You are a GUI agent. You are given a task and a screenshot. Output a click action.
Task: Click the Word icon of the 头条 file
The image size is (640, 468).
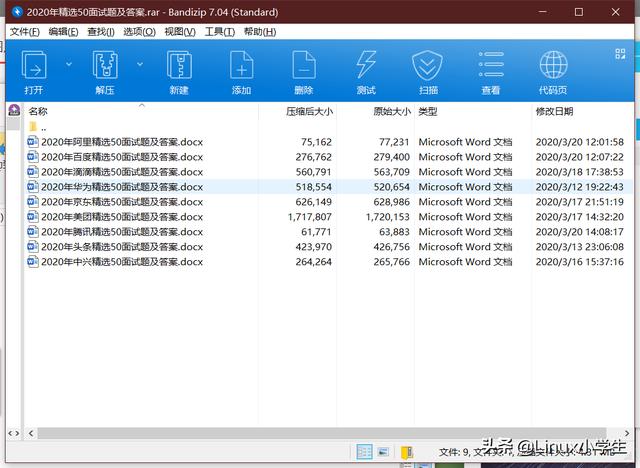coord(33,246)
